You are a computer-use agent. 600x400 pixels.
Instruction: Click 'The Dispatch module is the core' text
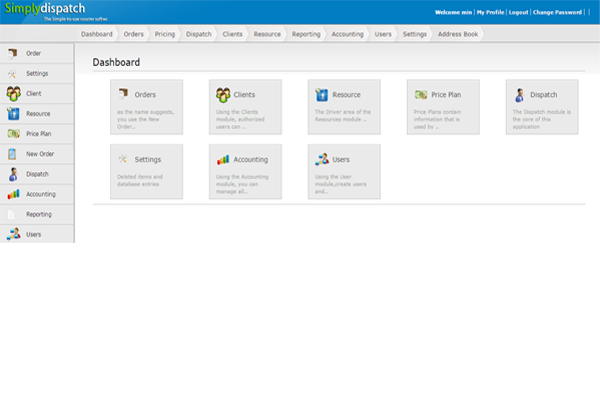click(542, 119)
